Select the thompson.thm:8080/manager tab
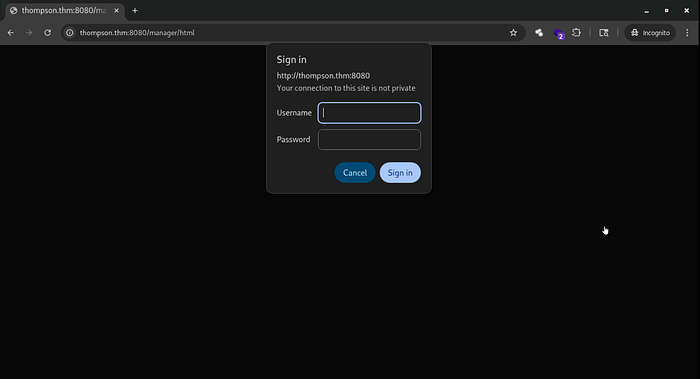The width and height of the screenshot is (700, 379). point(63,10)
